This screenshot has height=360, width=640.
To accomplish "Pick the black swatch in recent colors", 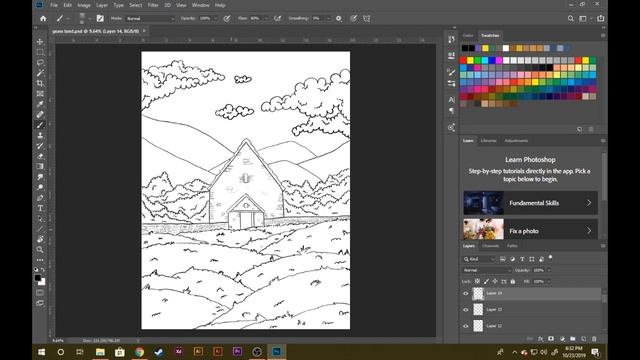I will (465, 49).
